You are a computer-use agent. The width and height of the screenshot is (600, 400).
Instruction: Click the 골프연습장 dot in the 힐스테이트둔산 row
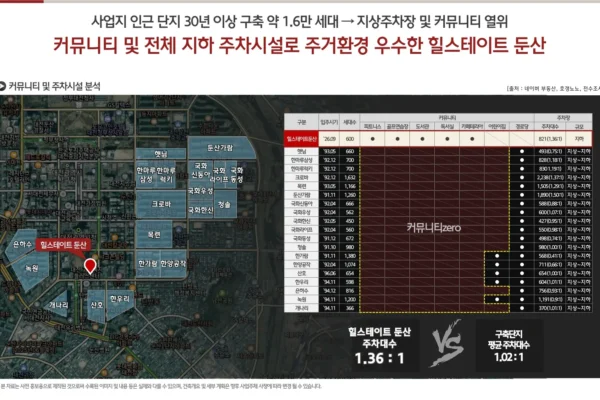[397, 139]
